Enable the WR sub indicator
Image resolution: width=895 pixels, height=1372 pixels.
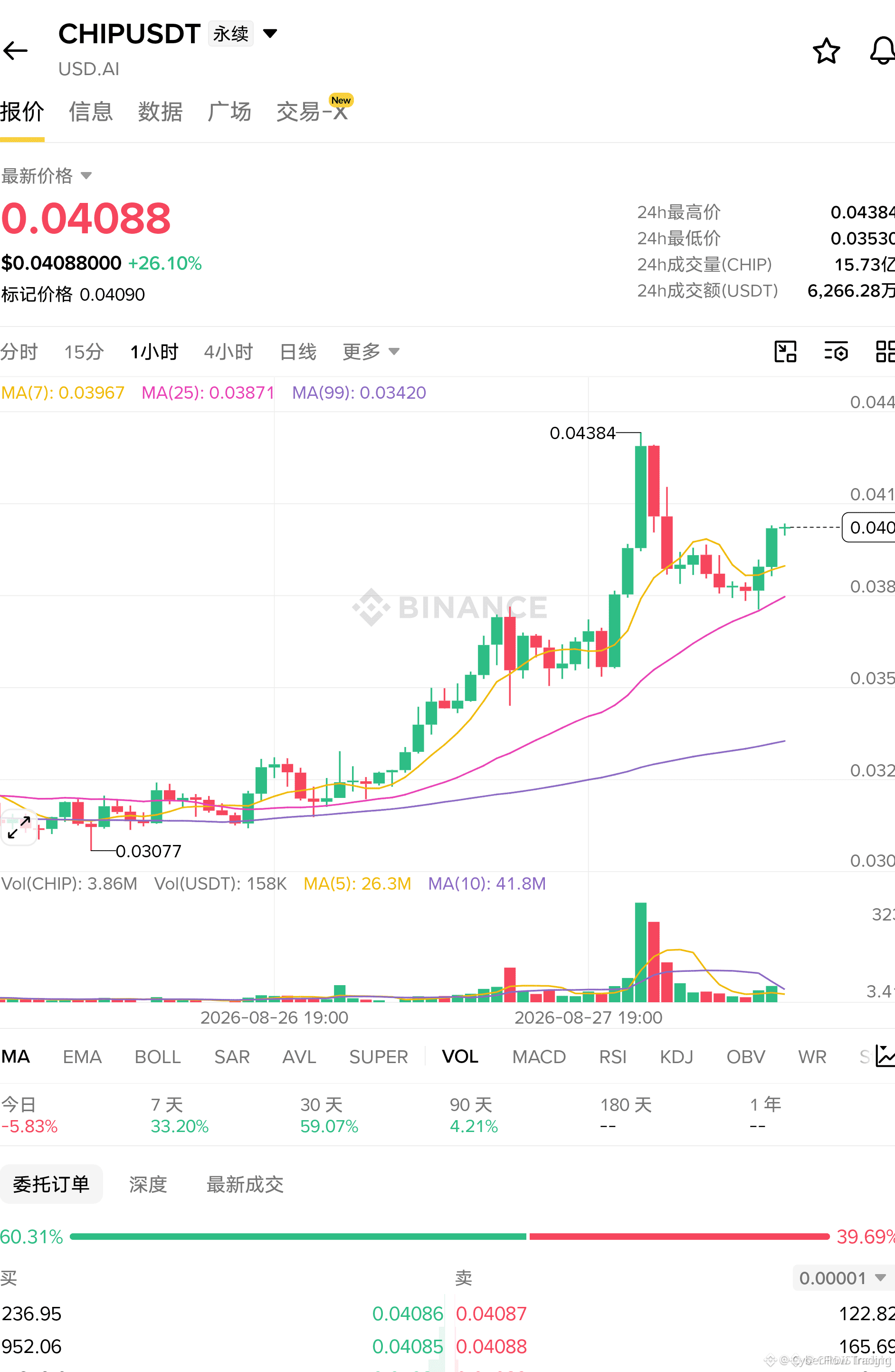(x=813, y=1056)
